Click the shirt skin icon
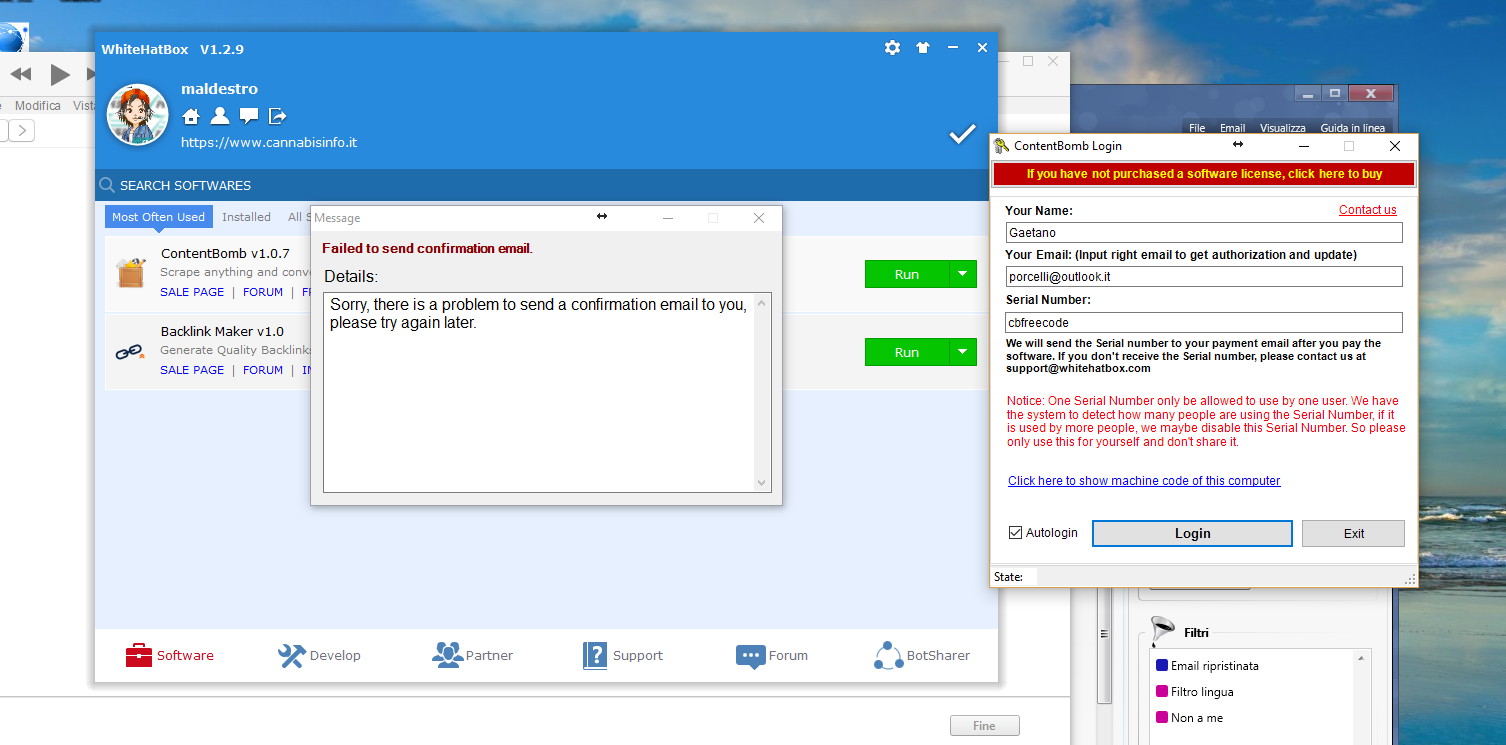The height and width of the screenshot is (745, 1506). 922,48
